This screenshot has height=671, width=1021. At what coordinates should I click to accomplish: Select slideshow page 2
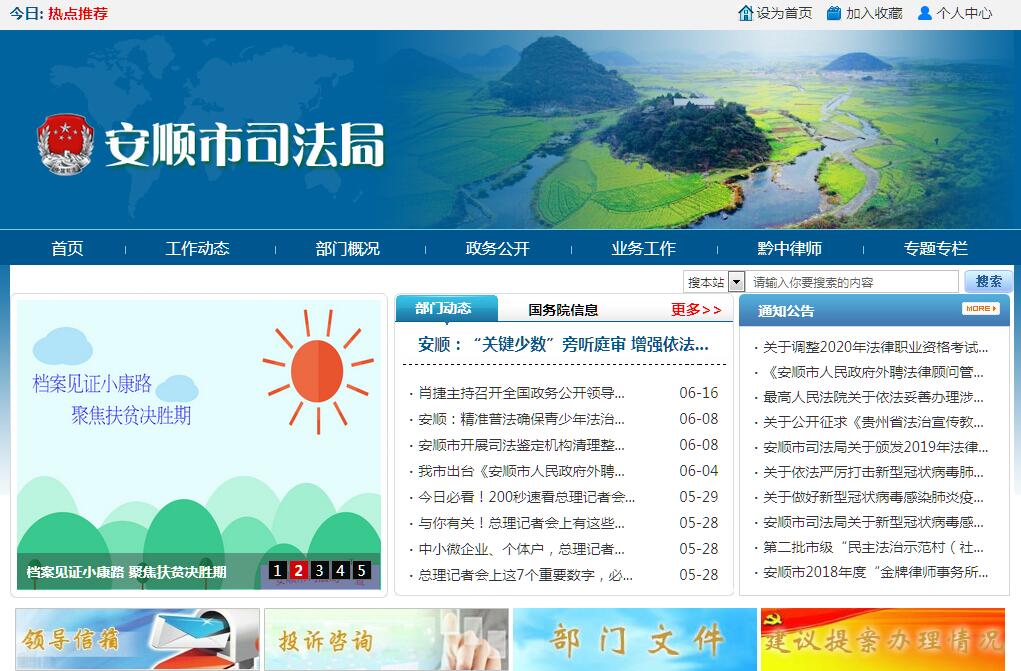pos(298,571)
